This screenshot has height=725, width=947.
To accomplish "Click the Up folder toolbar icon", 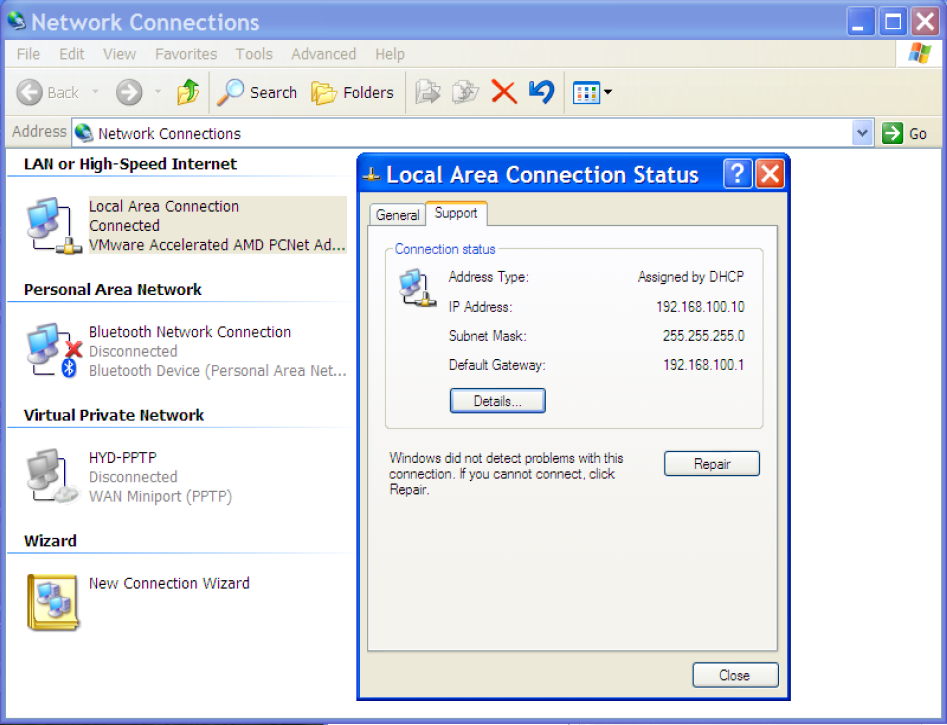I will (187, 93).
